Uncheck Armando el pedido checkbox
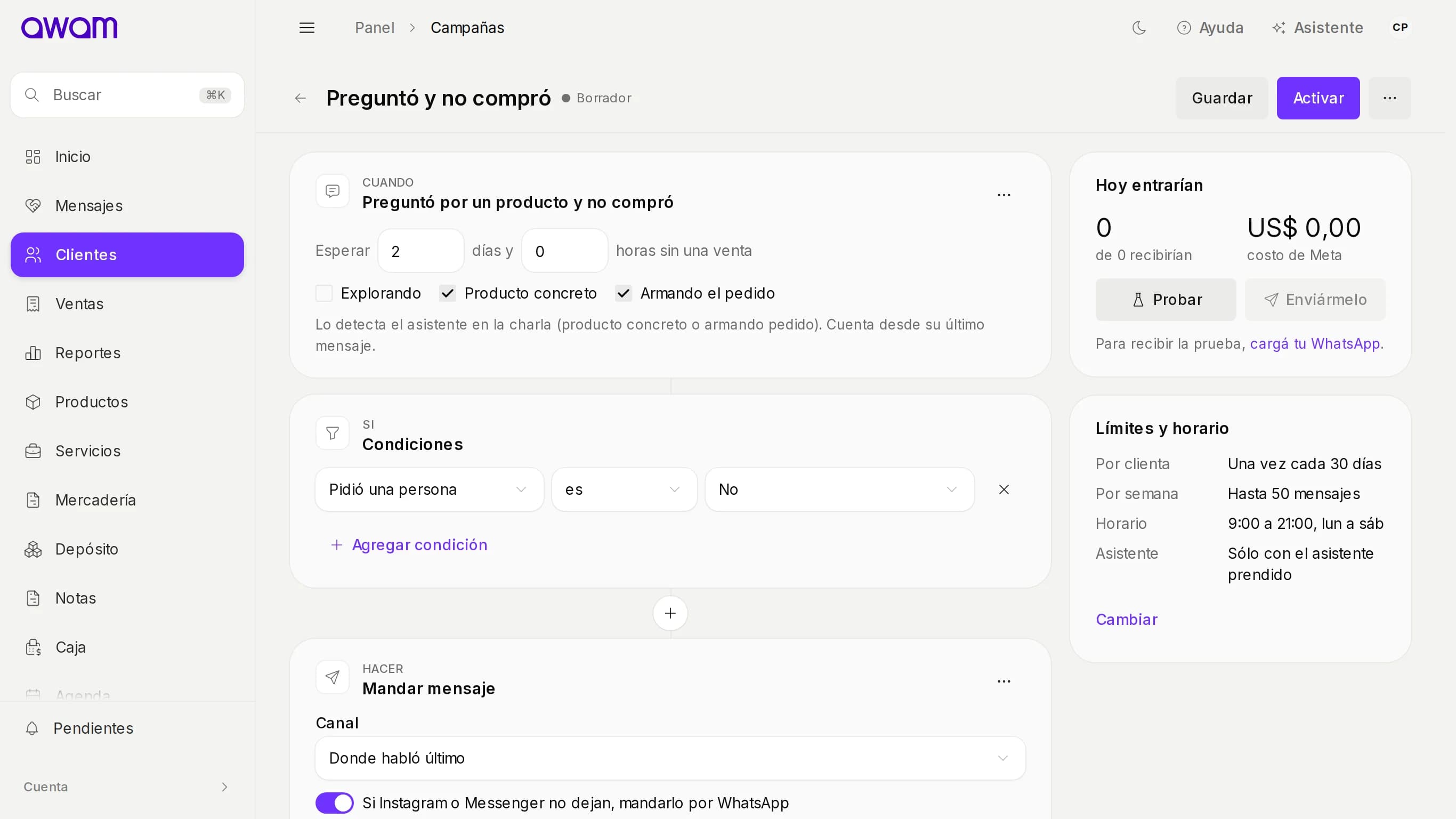Viewport: 1456px width, 819px height. coord(624,294)
